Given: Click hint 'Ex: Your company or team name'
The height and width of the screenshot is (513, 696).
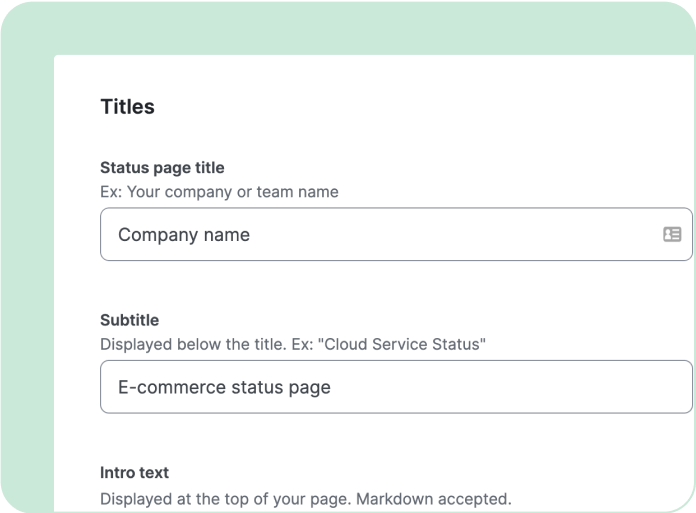Looking at the screenshot, I should [219, 191].
